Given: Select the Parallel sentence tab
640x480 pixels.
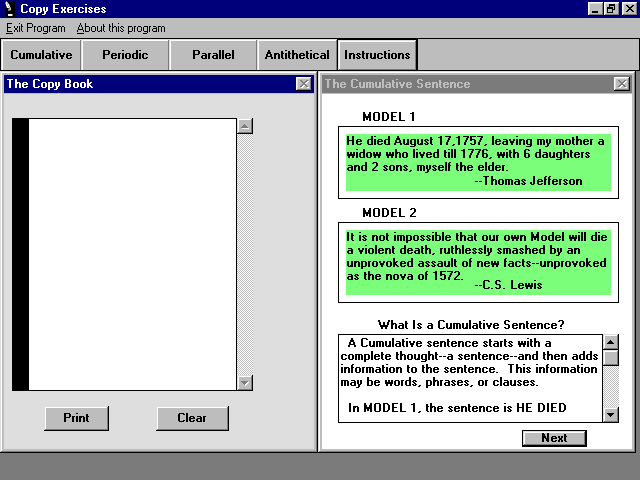Looking at the screenshot, I should tap(213, 55).
